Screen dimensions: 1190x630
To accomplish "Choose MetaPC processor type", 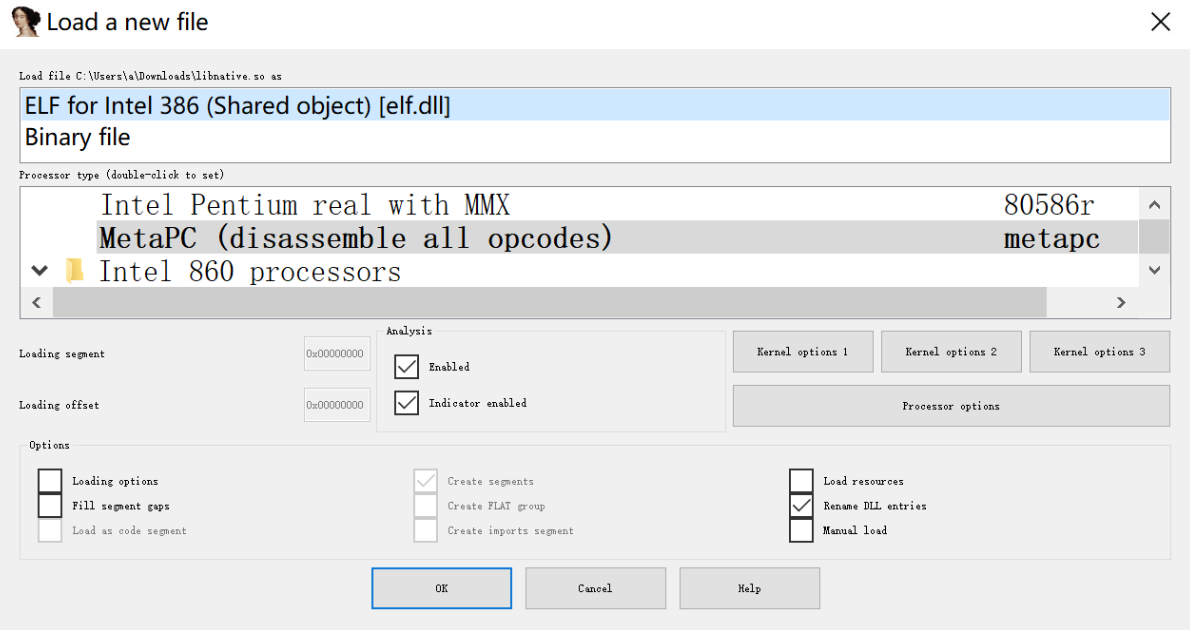I will 355,238.
